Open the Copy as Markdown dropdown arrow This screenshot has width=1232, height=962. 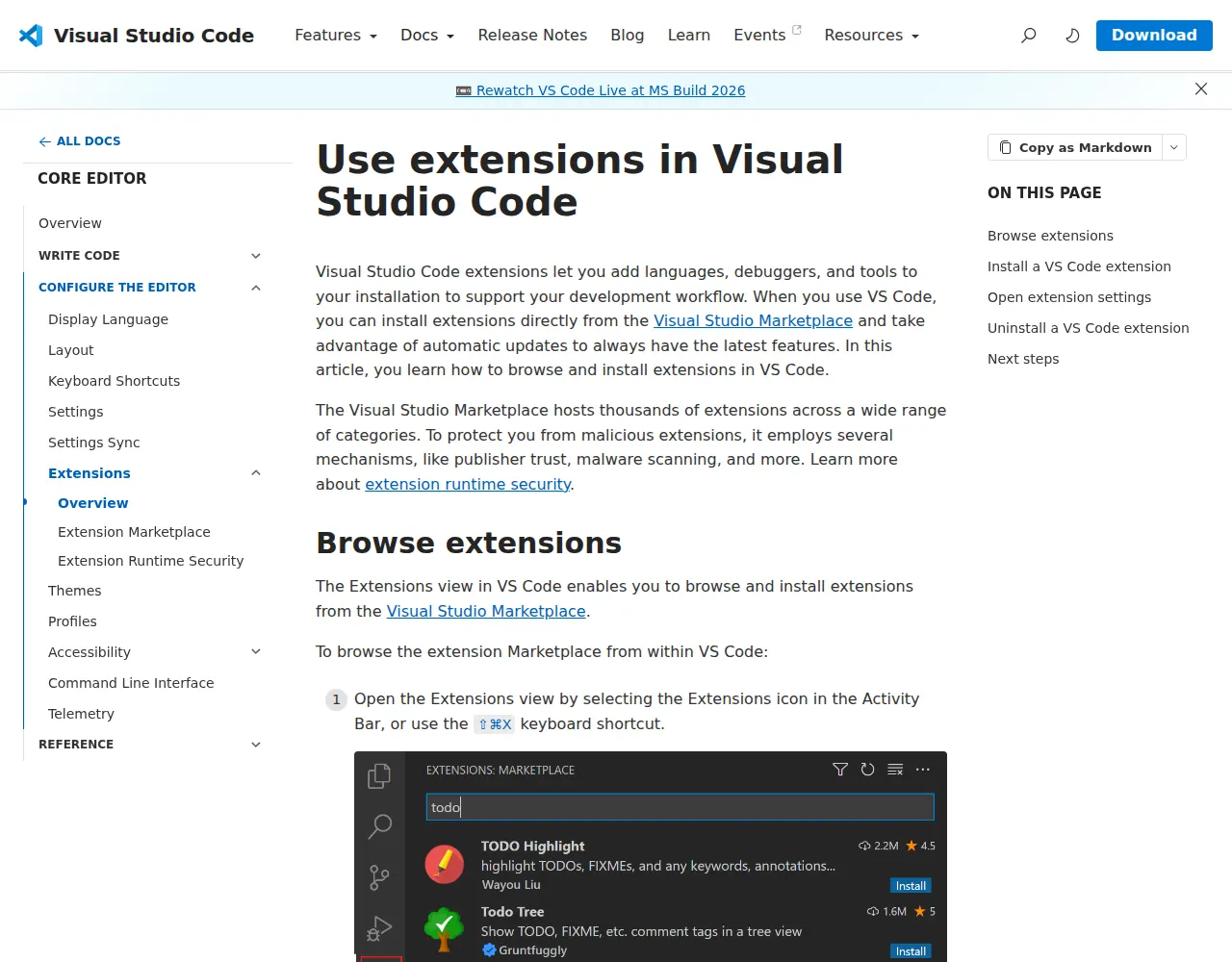point(1174,147)
